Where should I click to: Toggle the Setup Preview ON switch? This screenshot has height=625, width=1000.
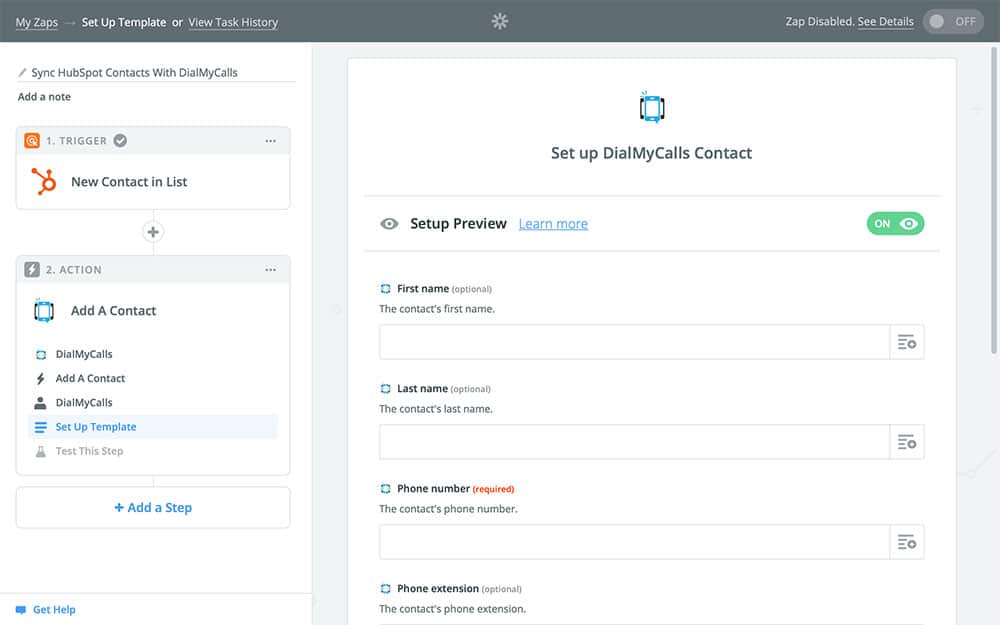(895, 224)
